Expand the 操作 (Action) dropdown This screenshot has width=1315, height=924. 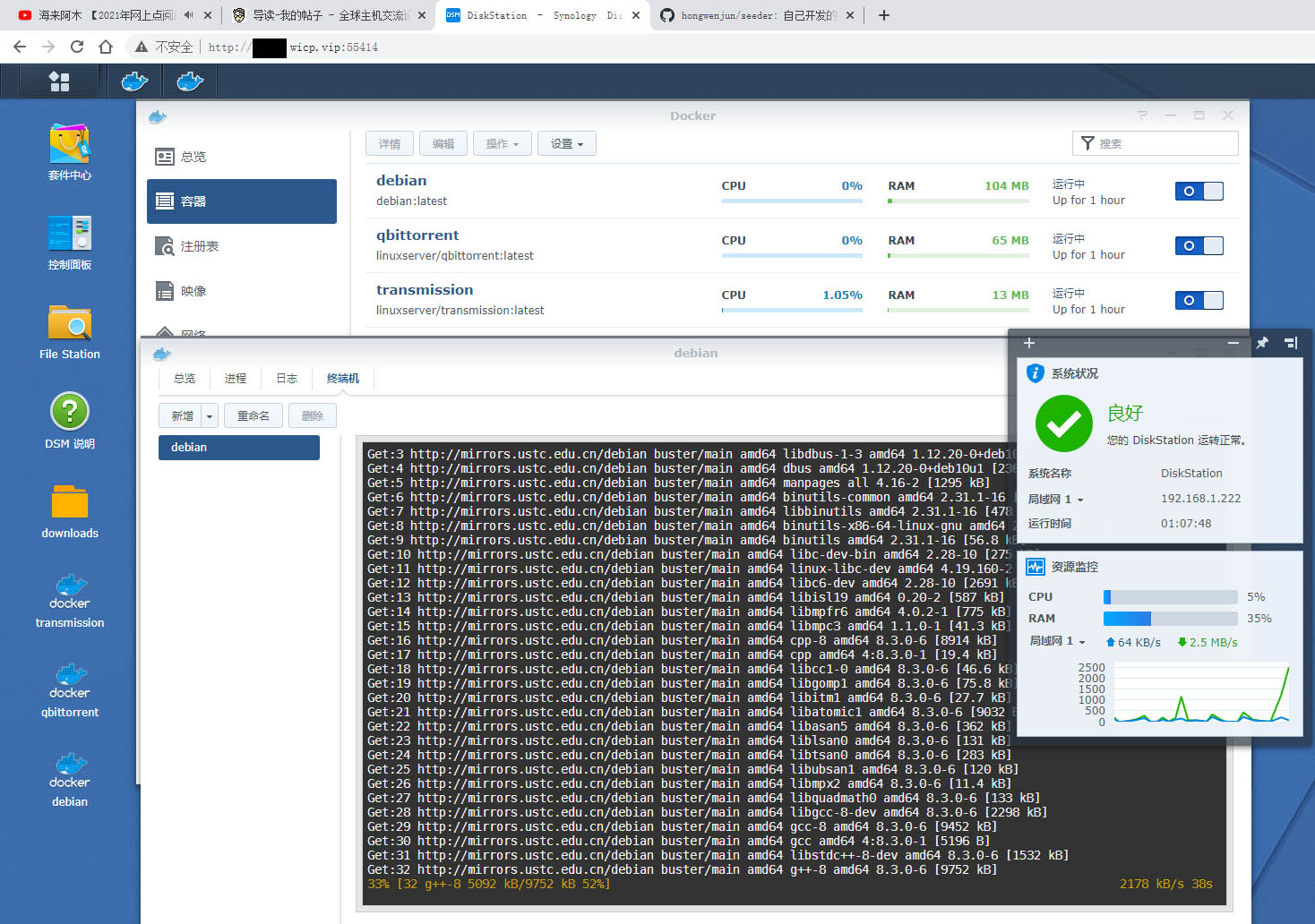(x=503, y=143)
